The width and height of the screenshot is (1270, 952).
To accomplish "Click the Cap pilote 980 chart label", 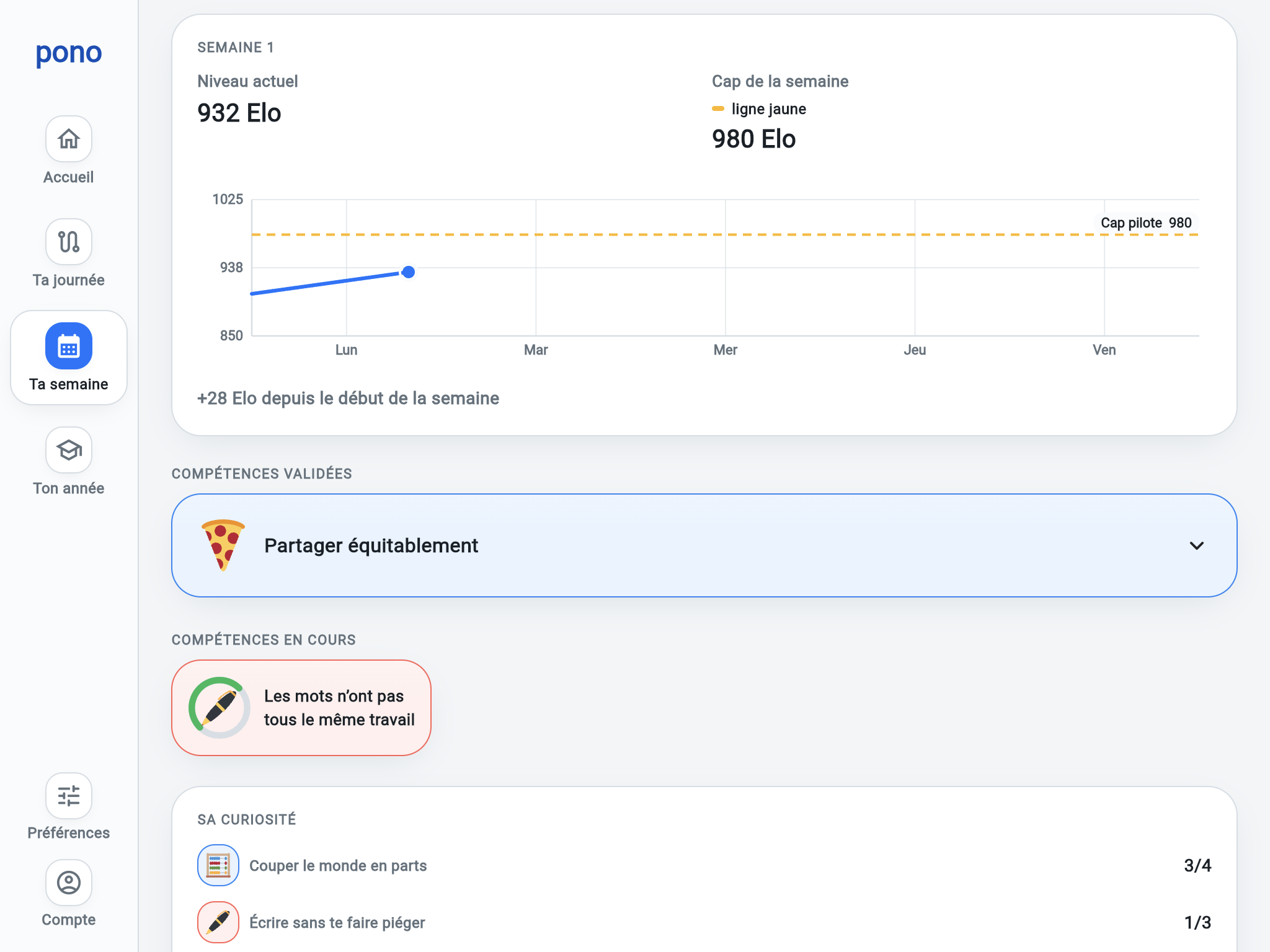I will 1146,223.
